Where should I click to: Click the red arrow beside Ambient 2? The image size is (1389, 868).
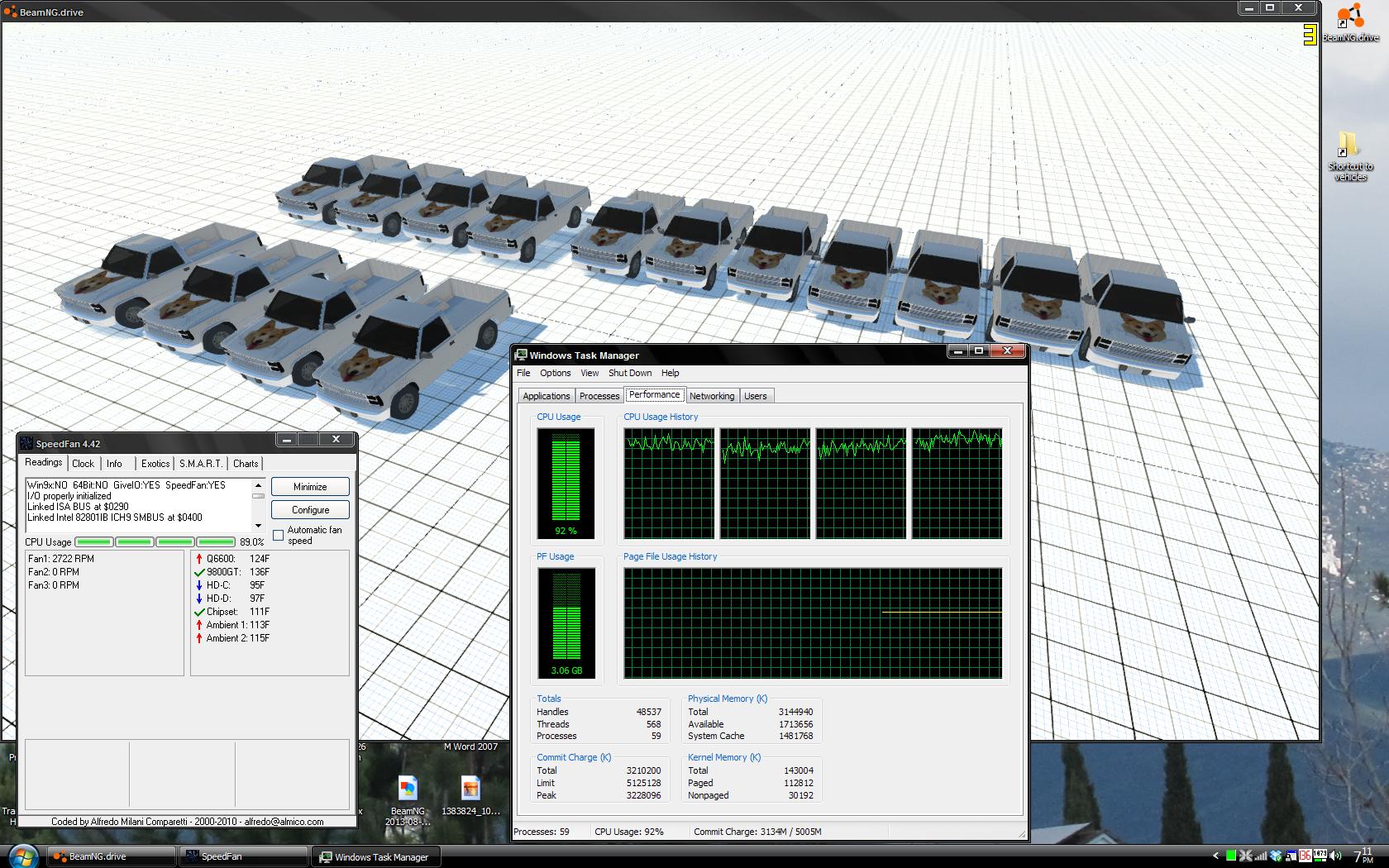click(199, 638)
